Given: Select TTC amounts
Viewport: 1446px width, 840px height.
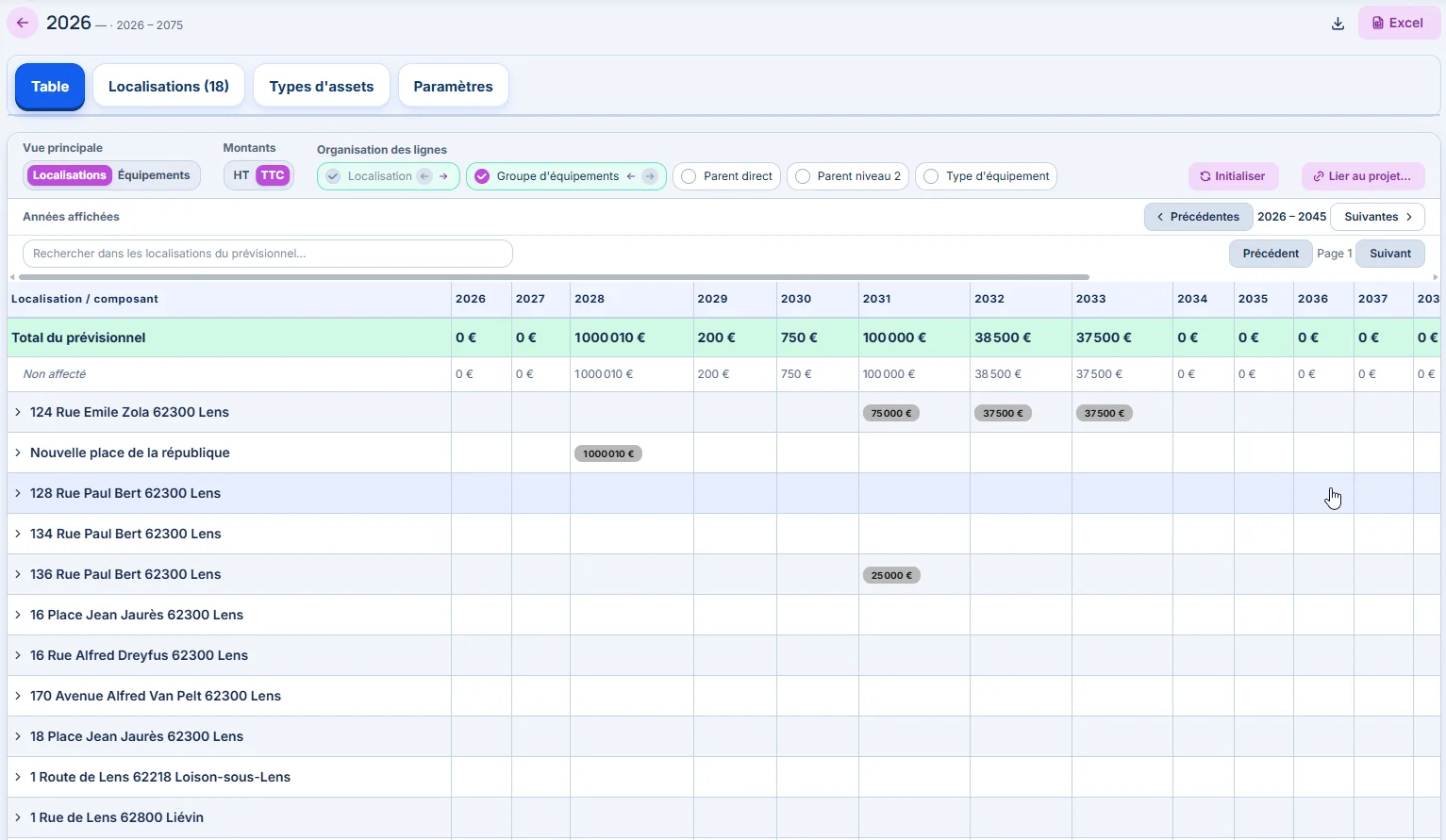Looking at the screenshot, I should click(x=273, y=175).
